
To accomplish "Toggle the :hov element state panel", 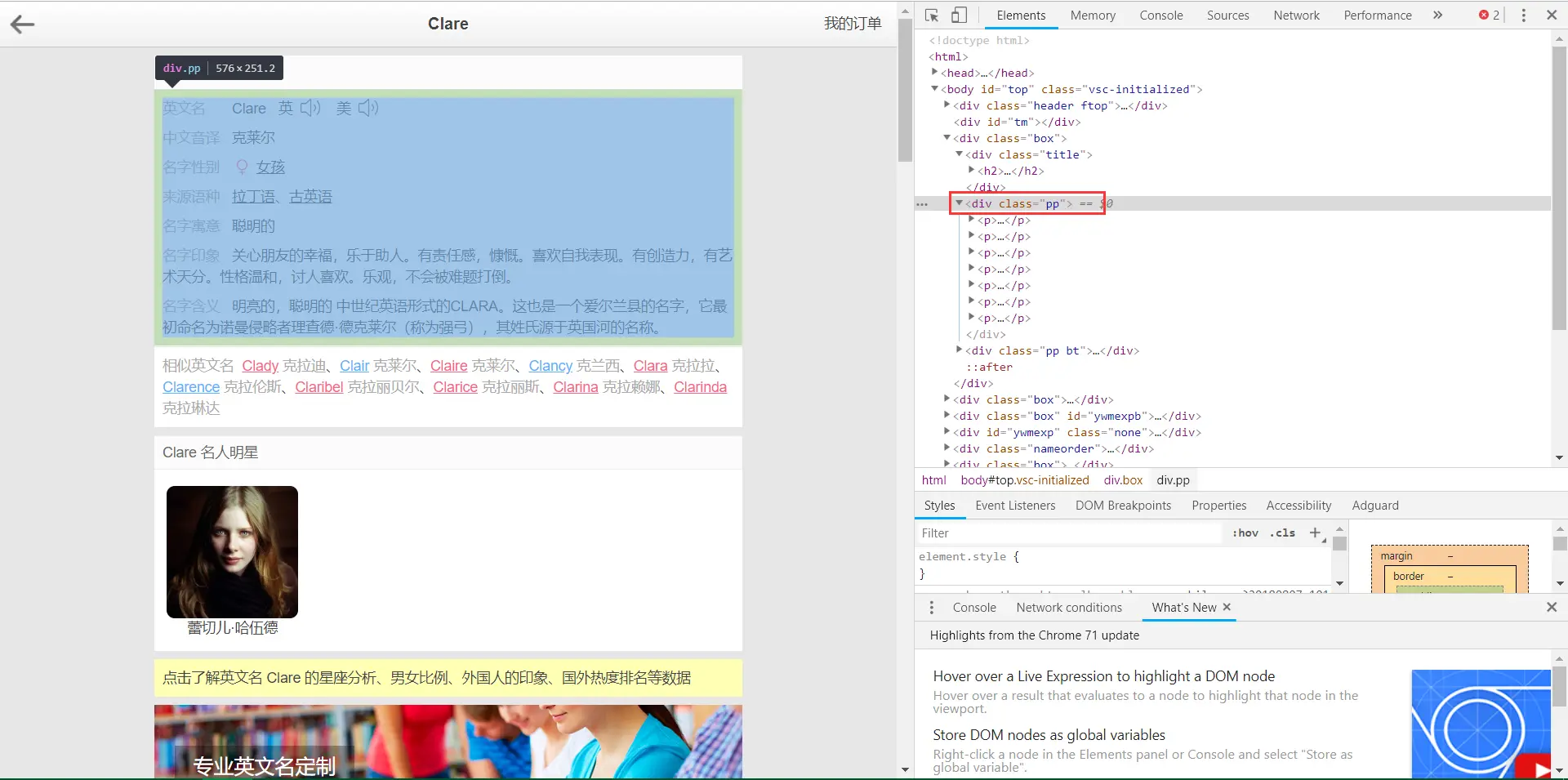I will click(1245, 533).
